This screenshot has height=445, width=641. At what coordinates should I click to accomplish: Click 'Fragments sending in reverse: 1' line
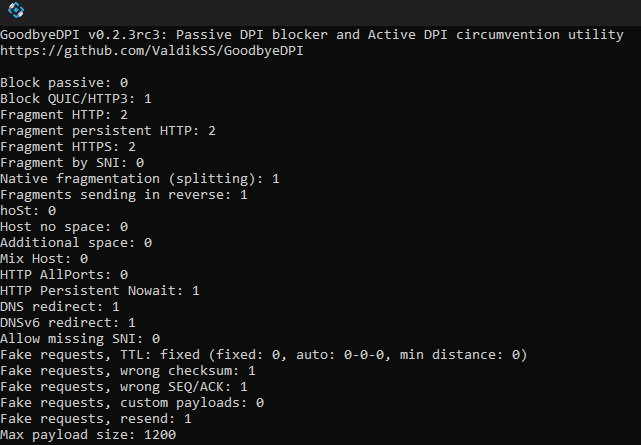tap(124, 195)
